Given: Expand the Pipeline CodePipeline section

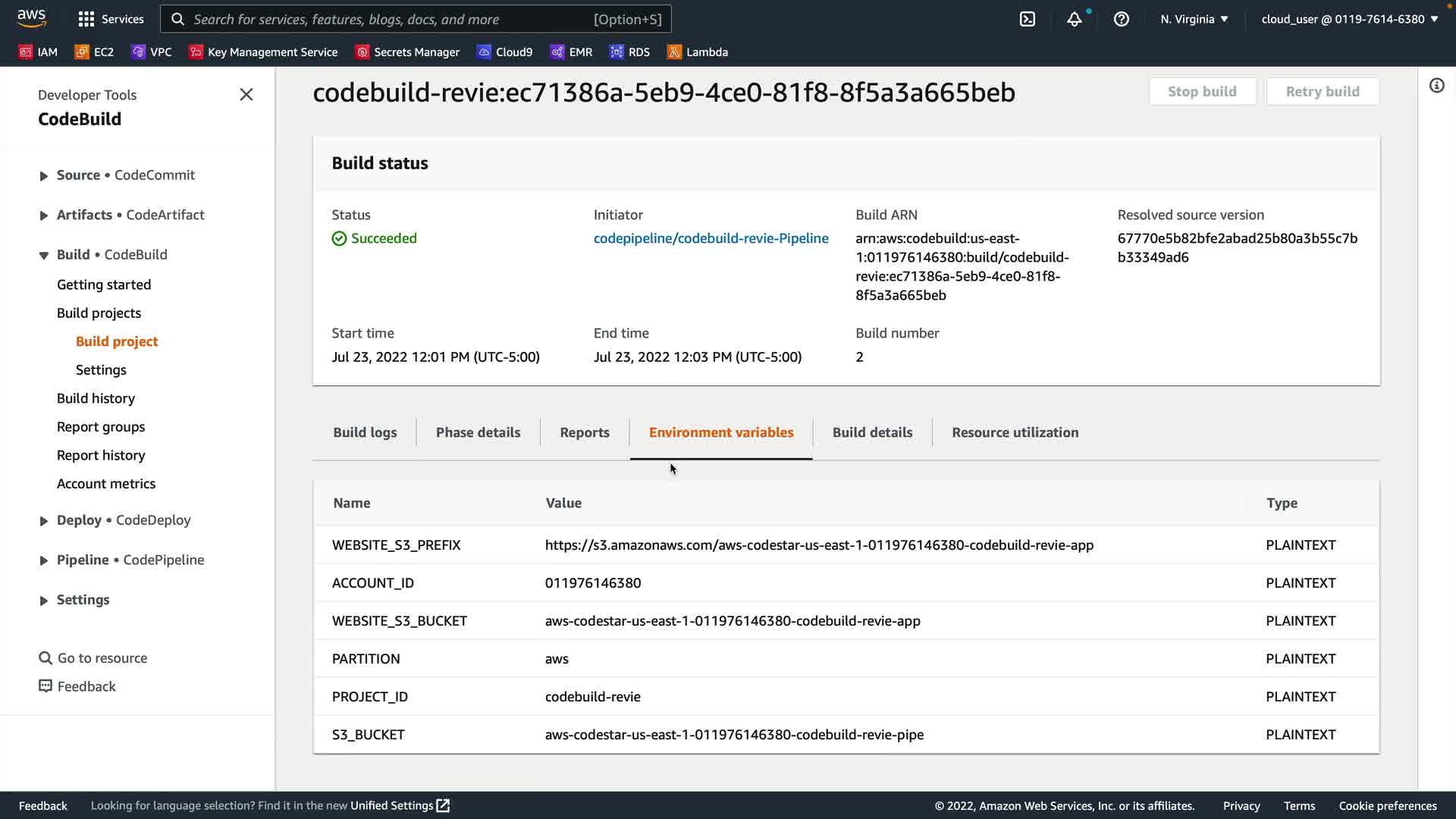Looking at the screenshot, I should (44, 560).
